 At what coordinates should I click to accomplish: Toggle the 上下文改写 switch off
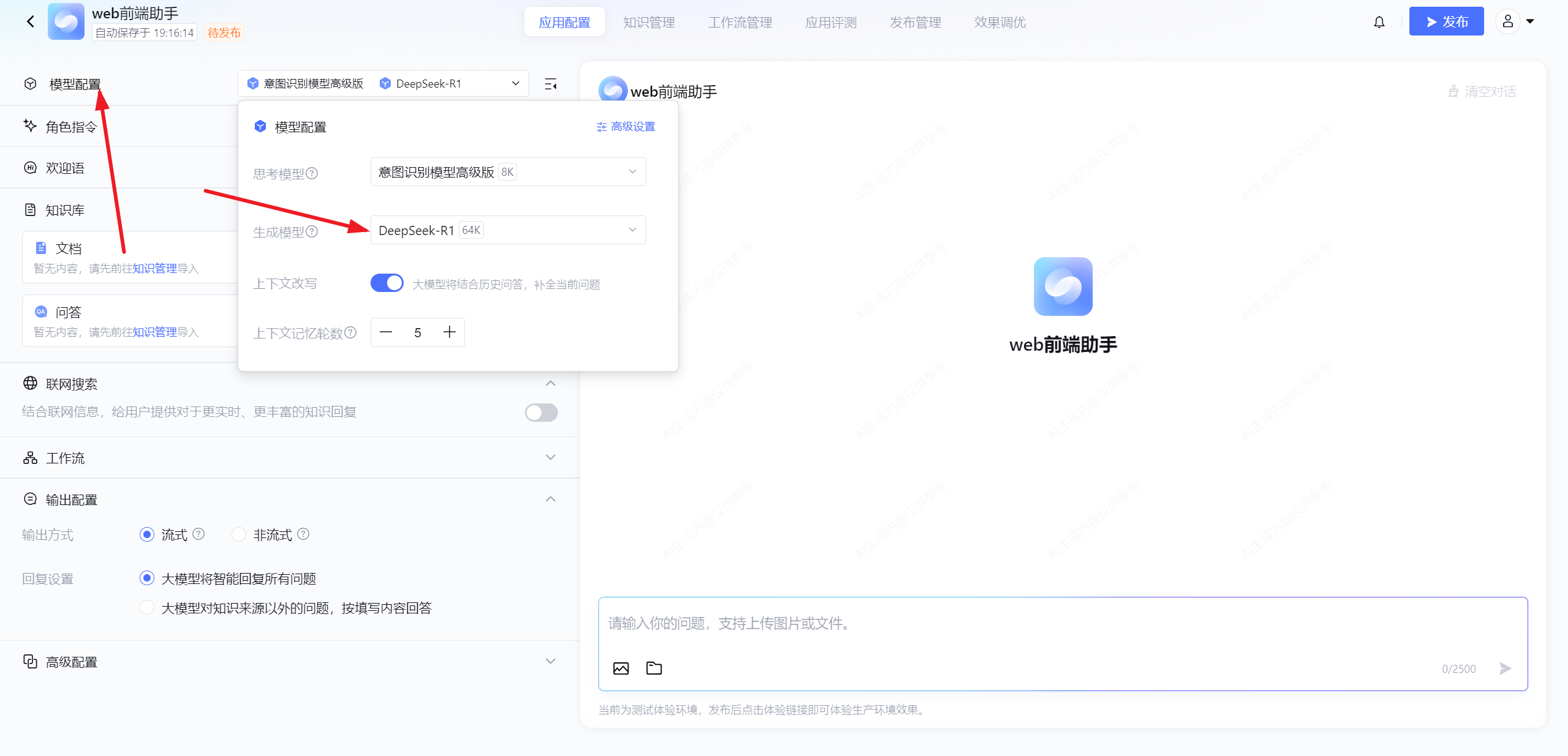[x=387, y=283]
